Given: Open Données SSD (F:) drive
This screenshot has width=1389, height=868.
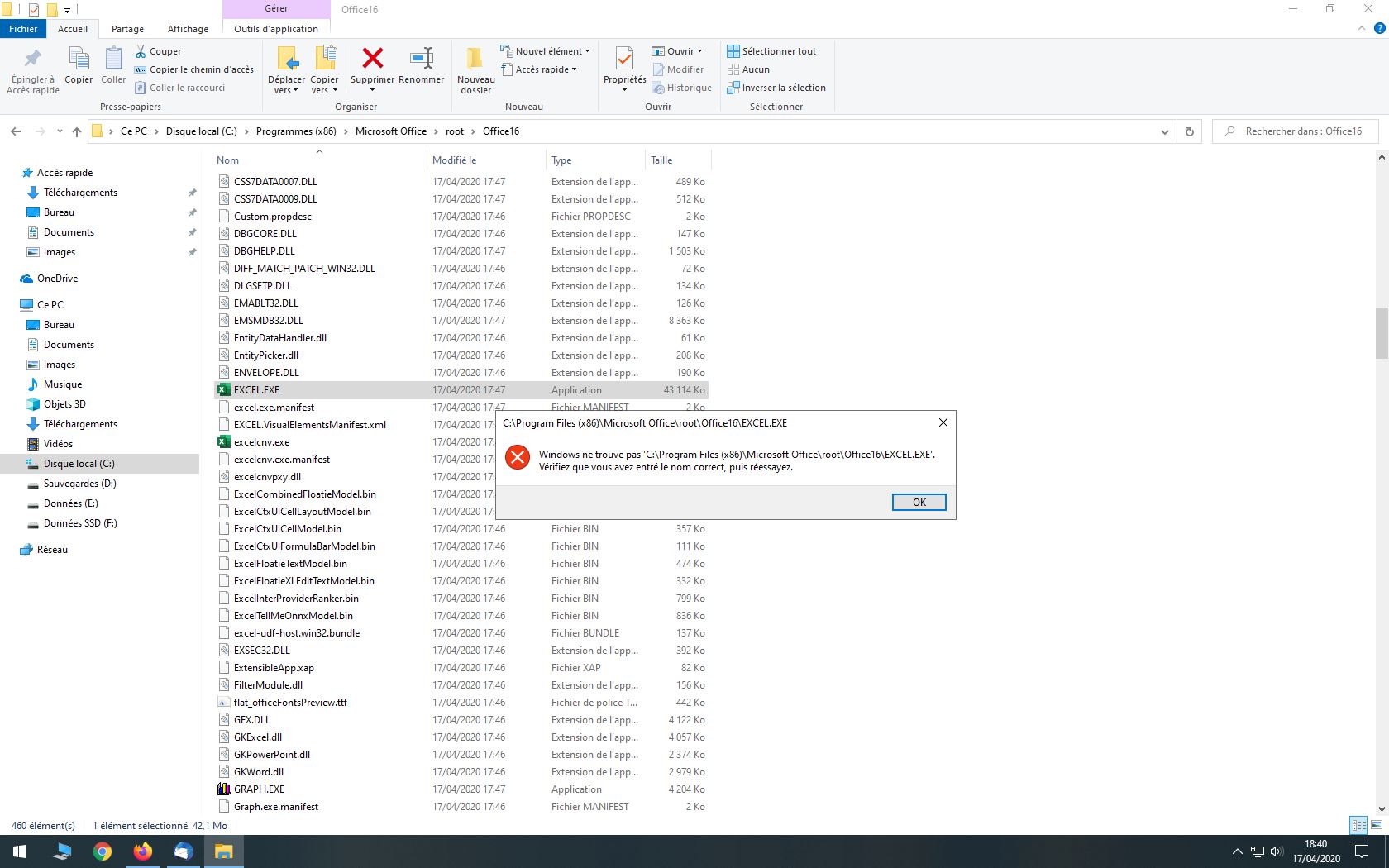Looking at the screenshot, I should click(x=80, y=523).
